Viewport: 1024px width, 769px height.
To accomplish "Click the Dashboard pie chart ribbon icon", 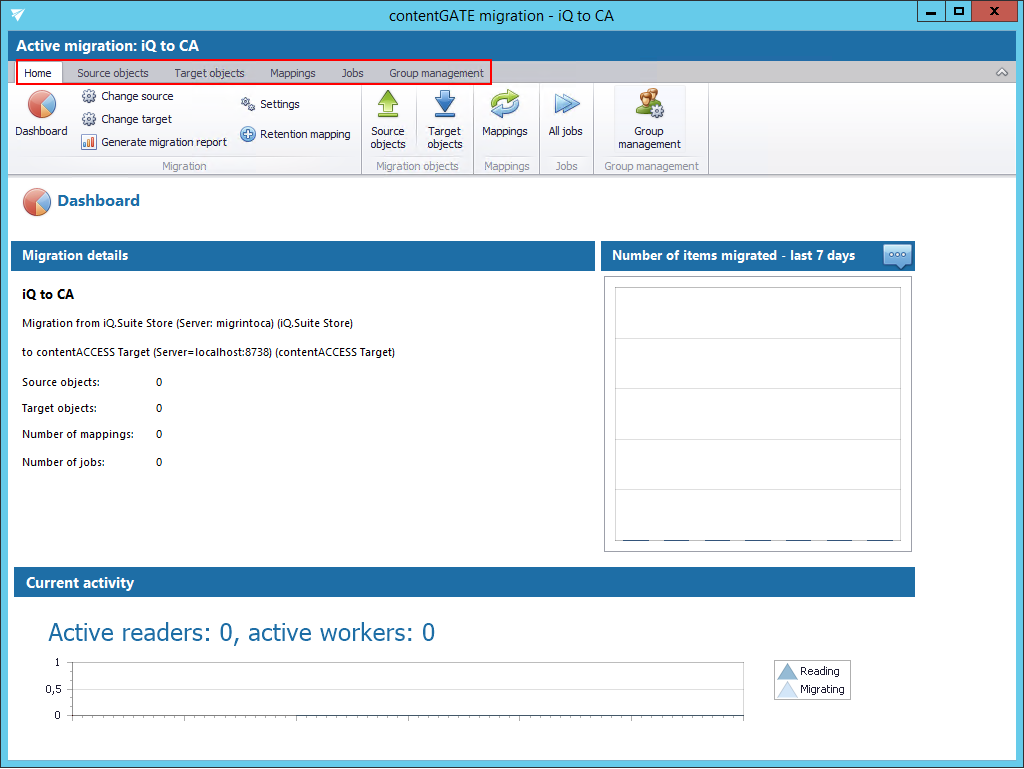I will coord(41,105).
